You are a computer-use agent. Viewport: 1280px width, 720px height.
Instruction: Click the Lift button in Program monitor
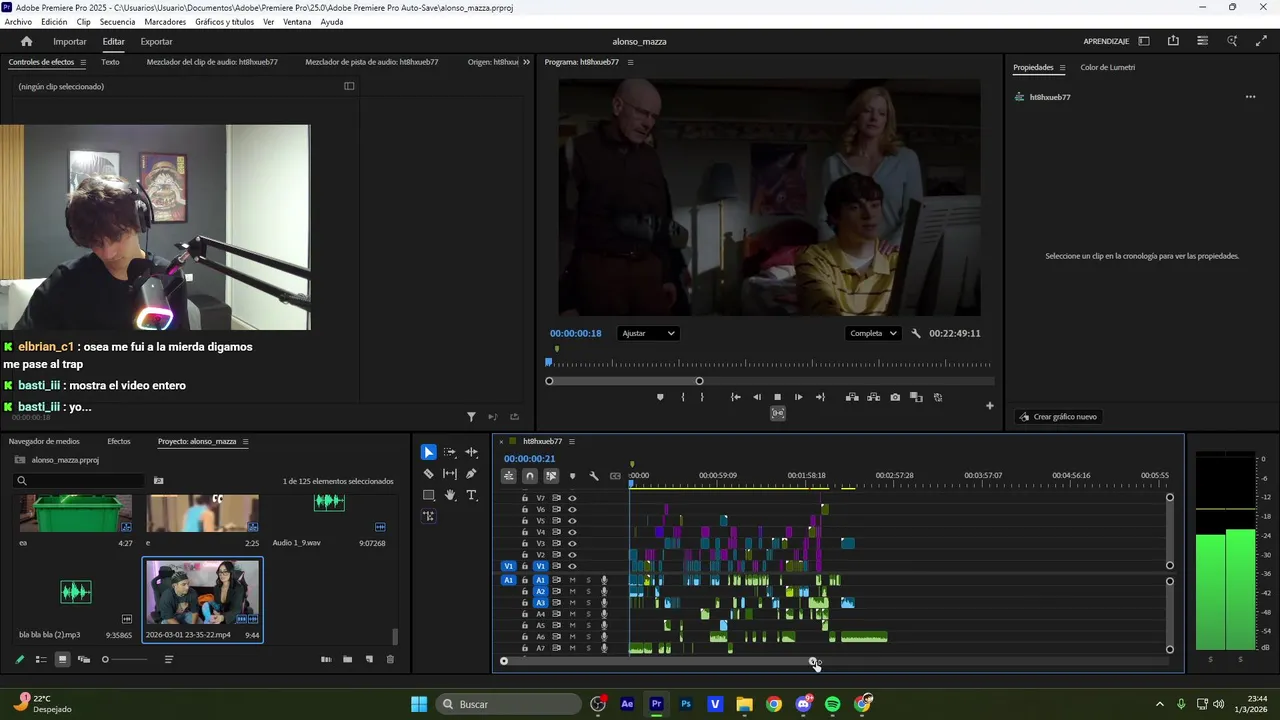(852, 397)
